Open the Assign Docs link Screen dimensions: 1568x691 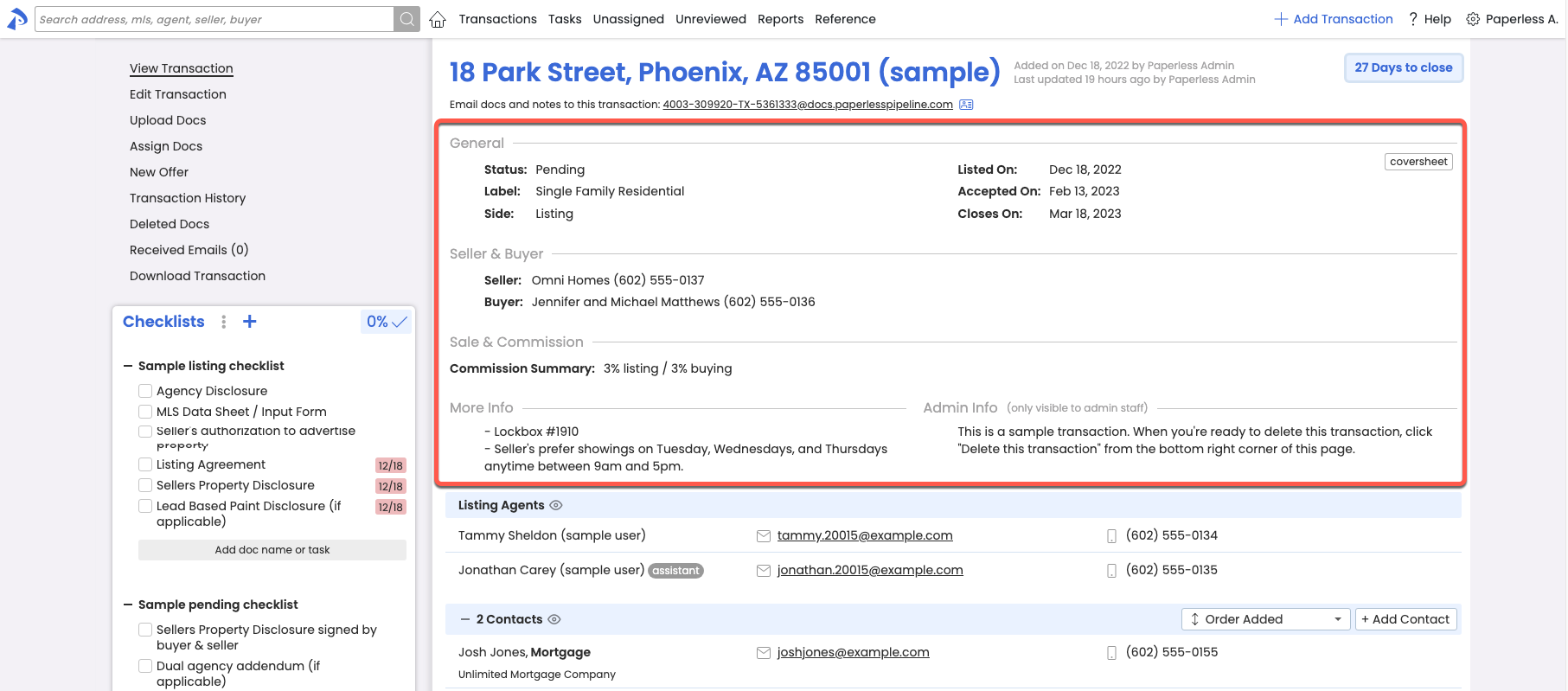pos(166,146)
